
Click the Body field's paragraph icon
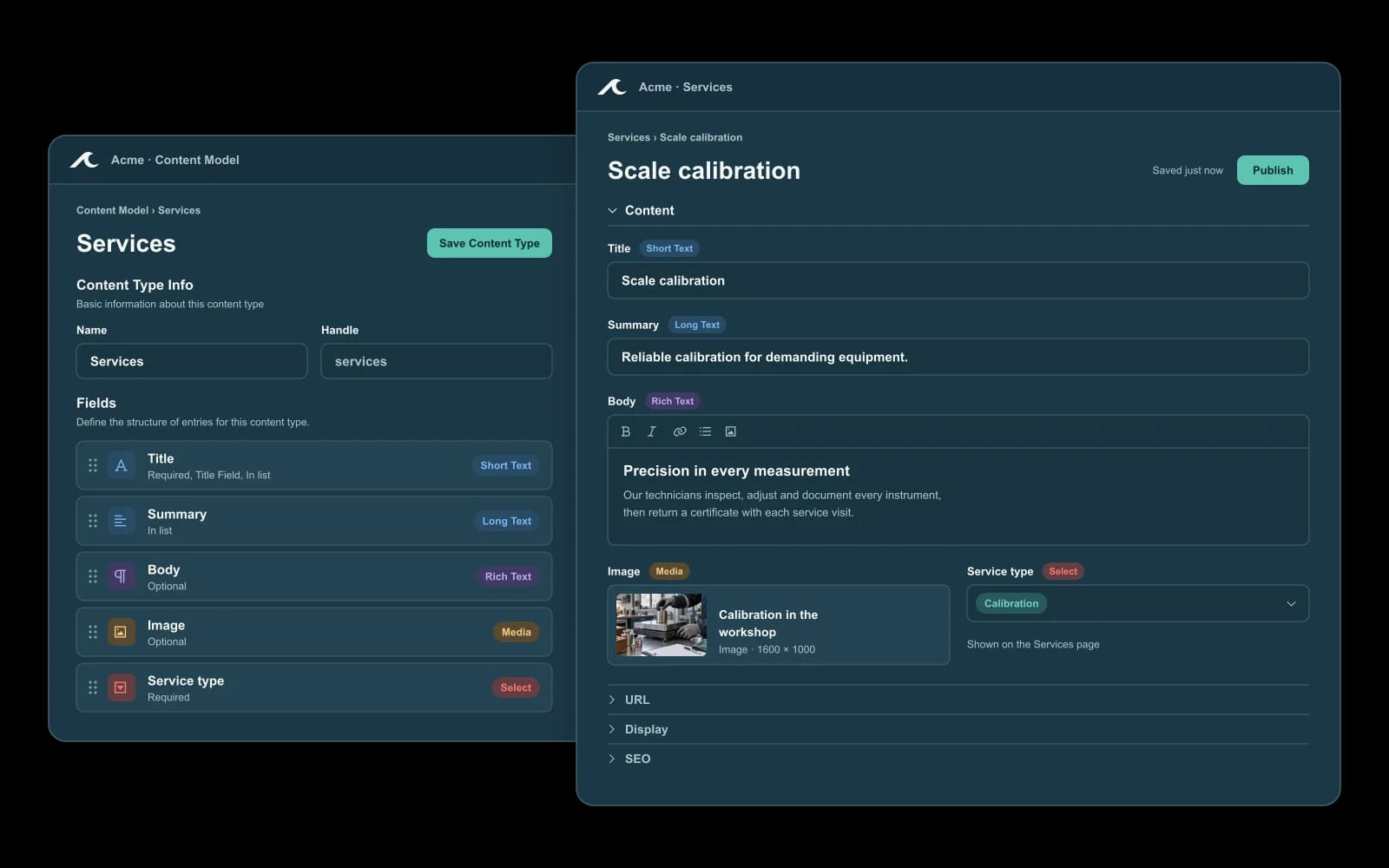(121, 576)
